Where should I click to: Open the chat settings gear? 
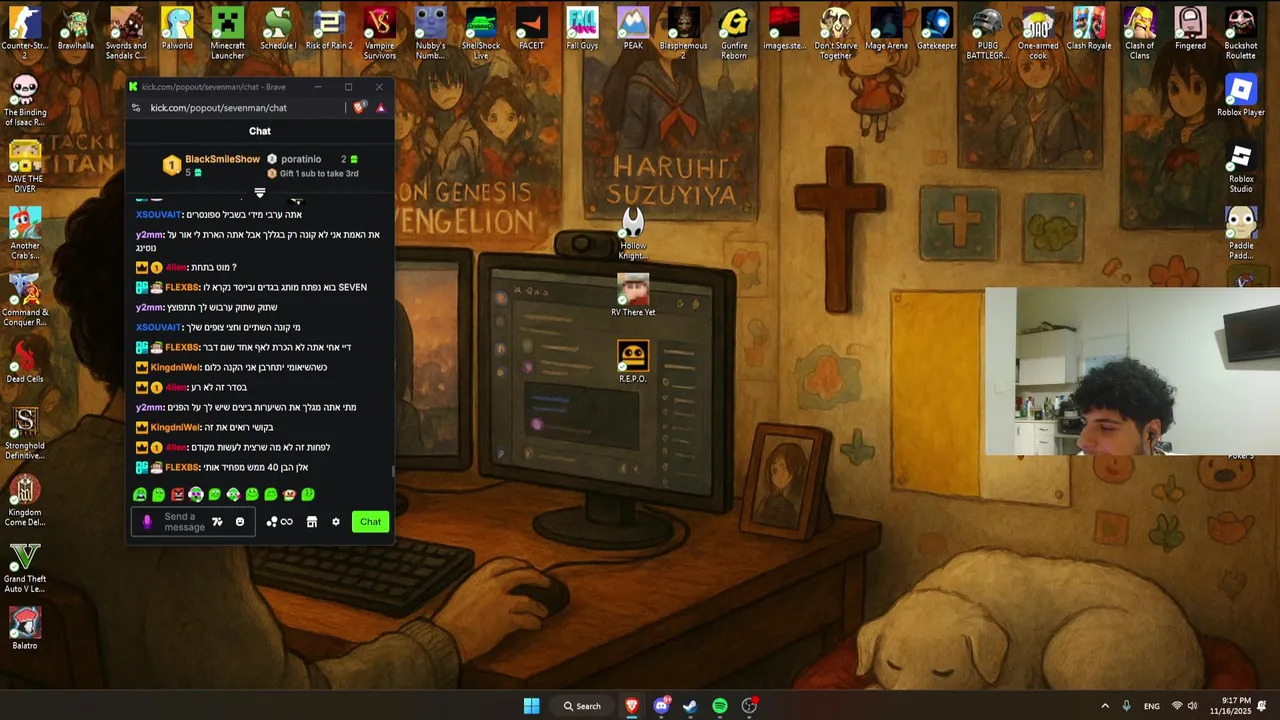tap(336, 522)
